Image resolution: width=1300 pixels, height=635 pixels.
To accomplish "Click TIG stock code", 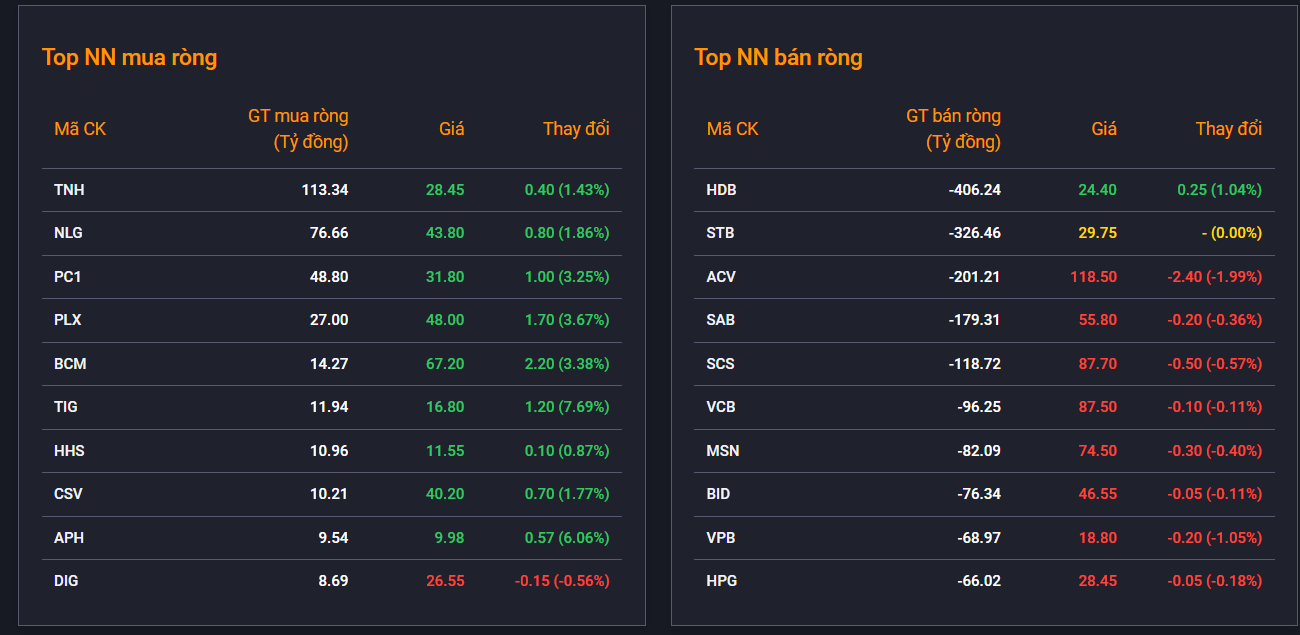I will coord(66,407).
